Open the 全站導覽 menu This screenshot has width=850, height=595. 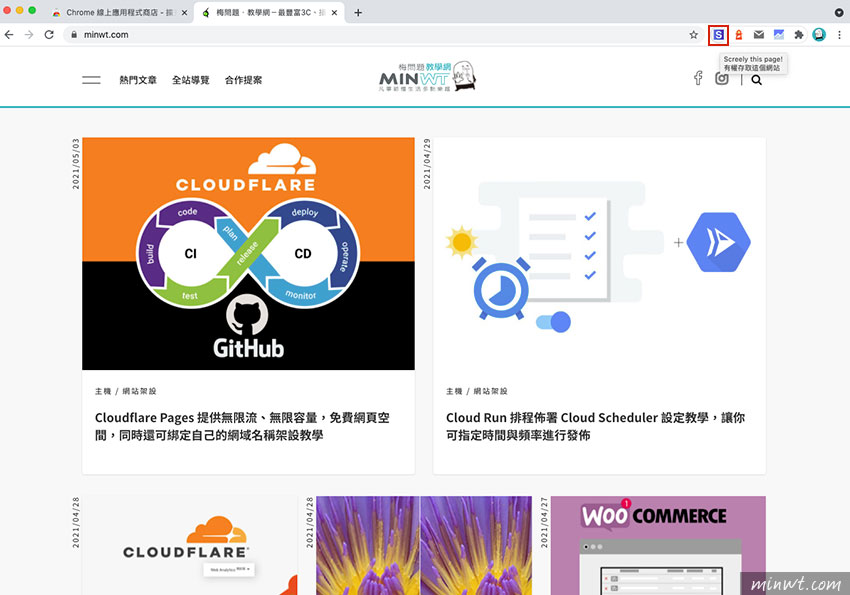coord(190,80)
